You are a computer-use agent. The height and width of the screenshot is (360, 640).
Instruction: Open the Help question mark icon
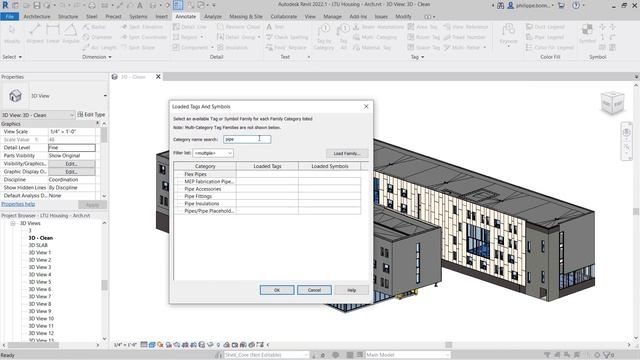pos(576,5)
